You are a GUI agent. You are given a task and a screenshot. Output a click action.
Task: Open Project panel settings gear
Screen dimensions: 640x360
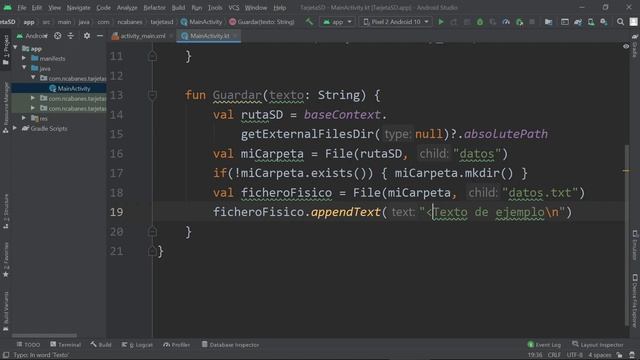pos(87,36)
